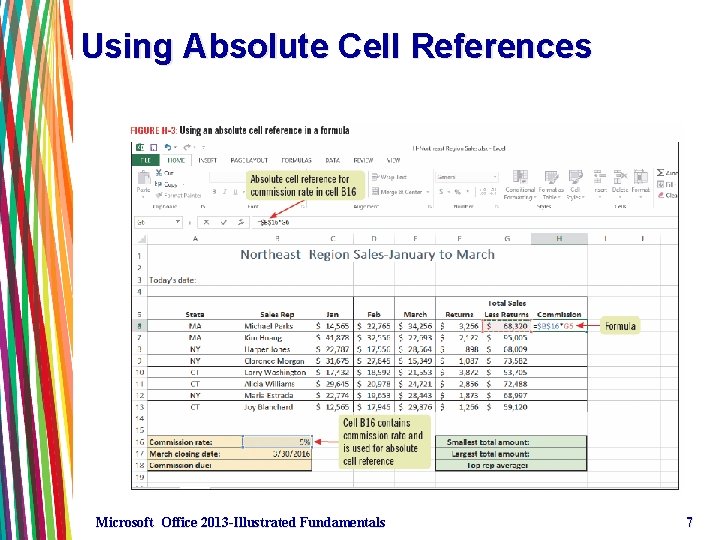Select column A header

click(x=195, y=238)
